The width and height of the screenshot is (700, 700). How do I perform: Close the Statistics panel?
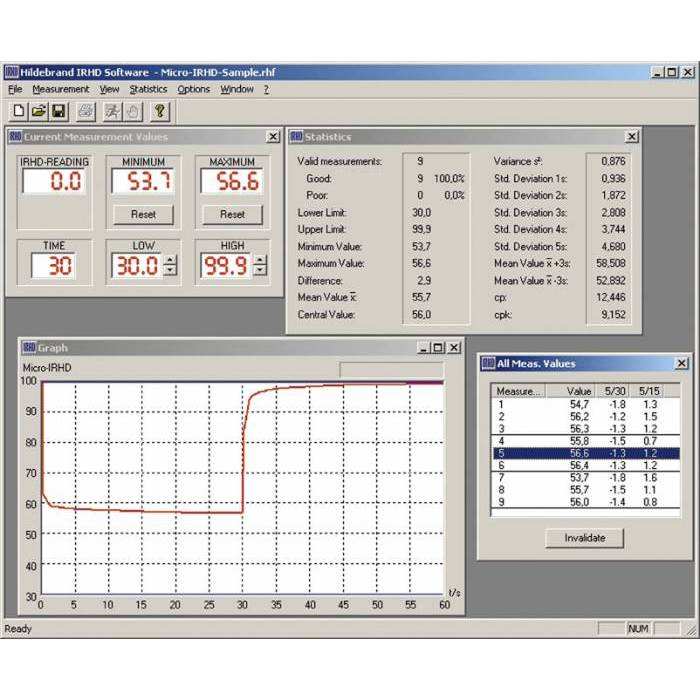(632, 137)
